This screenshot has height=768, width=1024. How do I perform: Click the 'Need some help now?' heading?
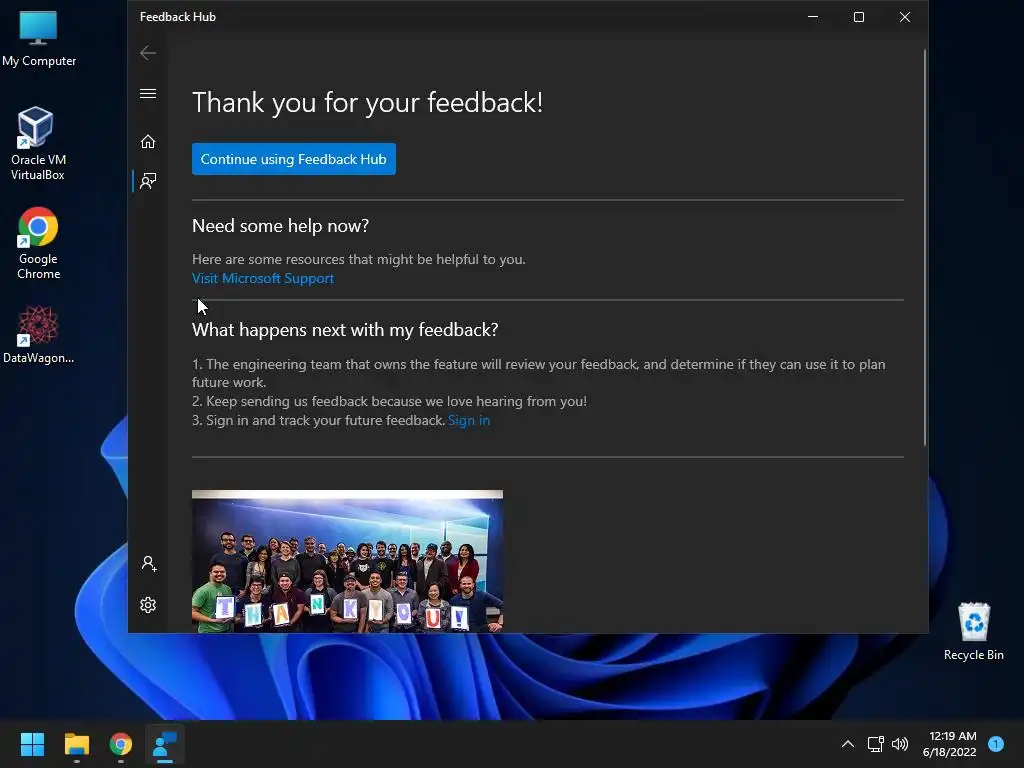(x=280, y=226)
